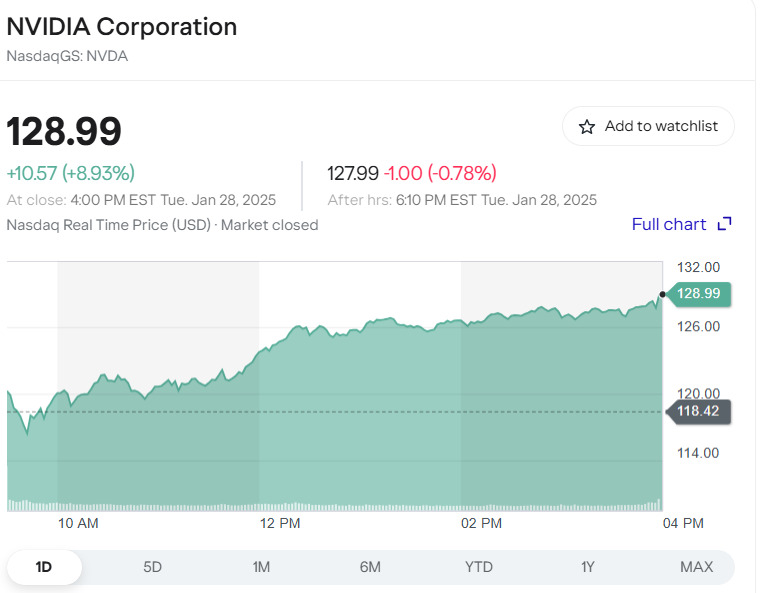The image size is (783, 593).
Task: Click the 02 PM time axis label
Action: (481, 523)
